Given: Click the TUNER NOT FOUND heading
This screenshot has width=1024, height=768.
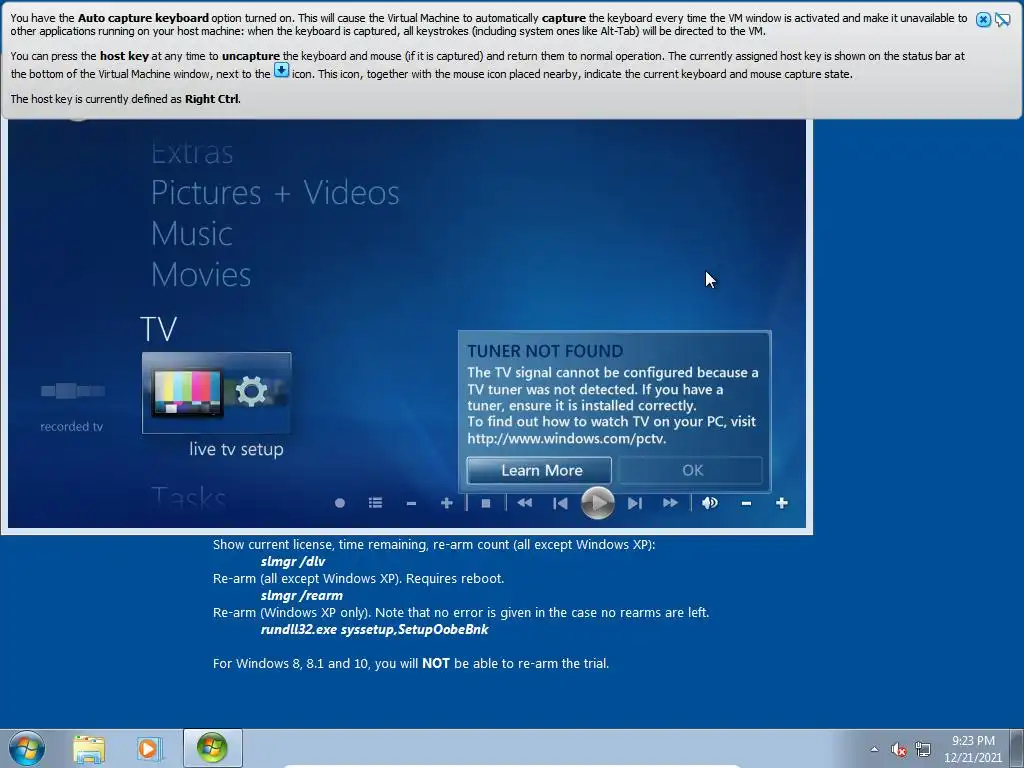Looking at the screenshot, I should (545, 351).
